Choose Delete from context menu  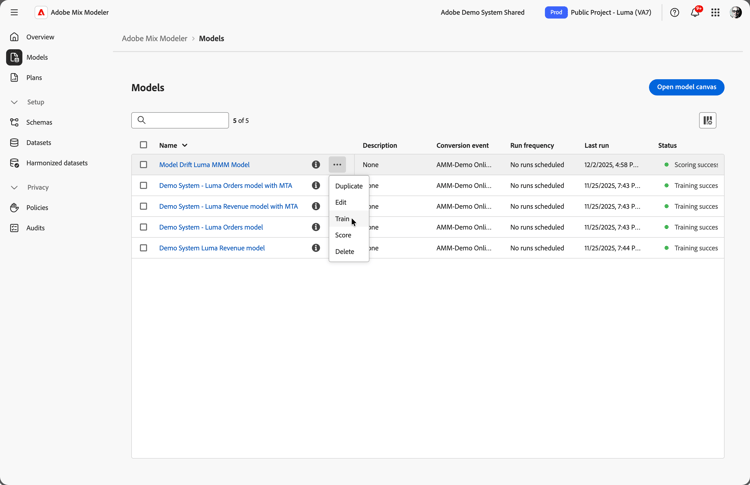[x=349, y=251]
